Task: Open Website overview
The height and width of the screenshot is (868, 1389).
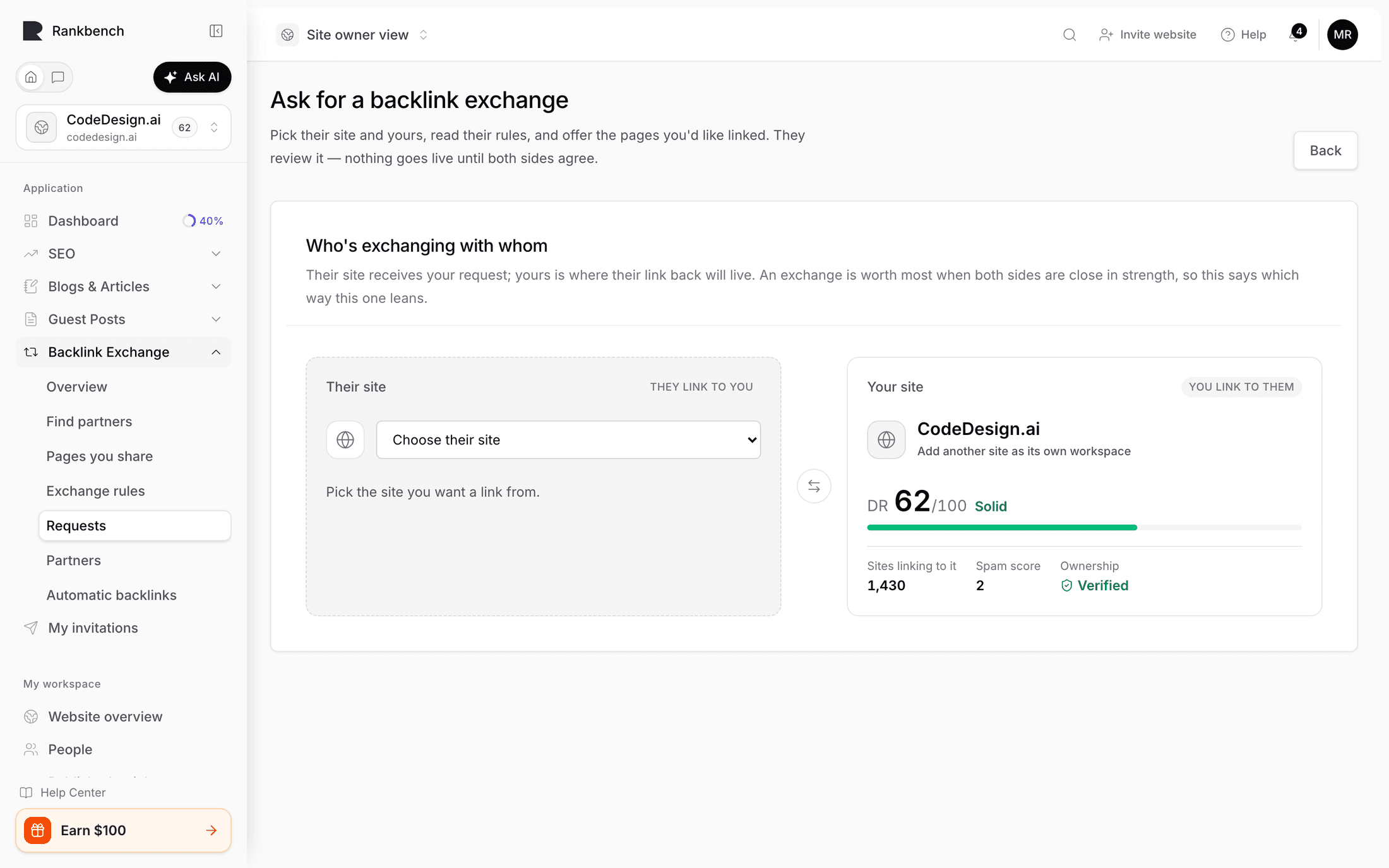Action: tap(123, 717)
